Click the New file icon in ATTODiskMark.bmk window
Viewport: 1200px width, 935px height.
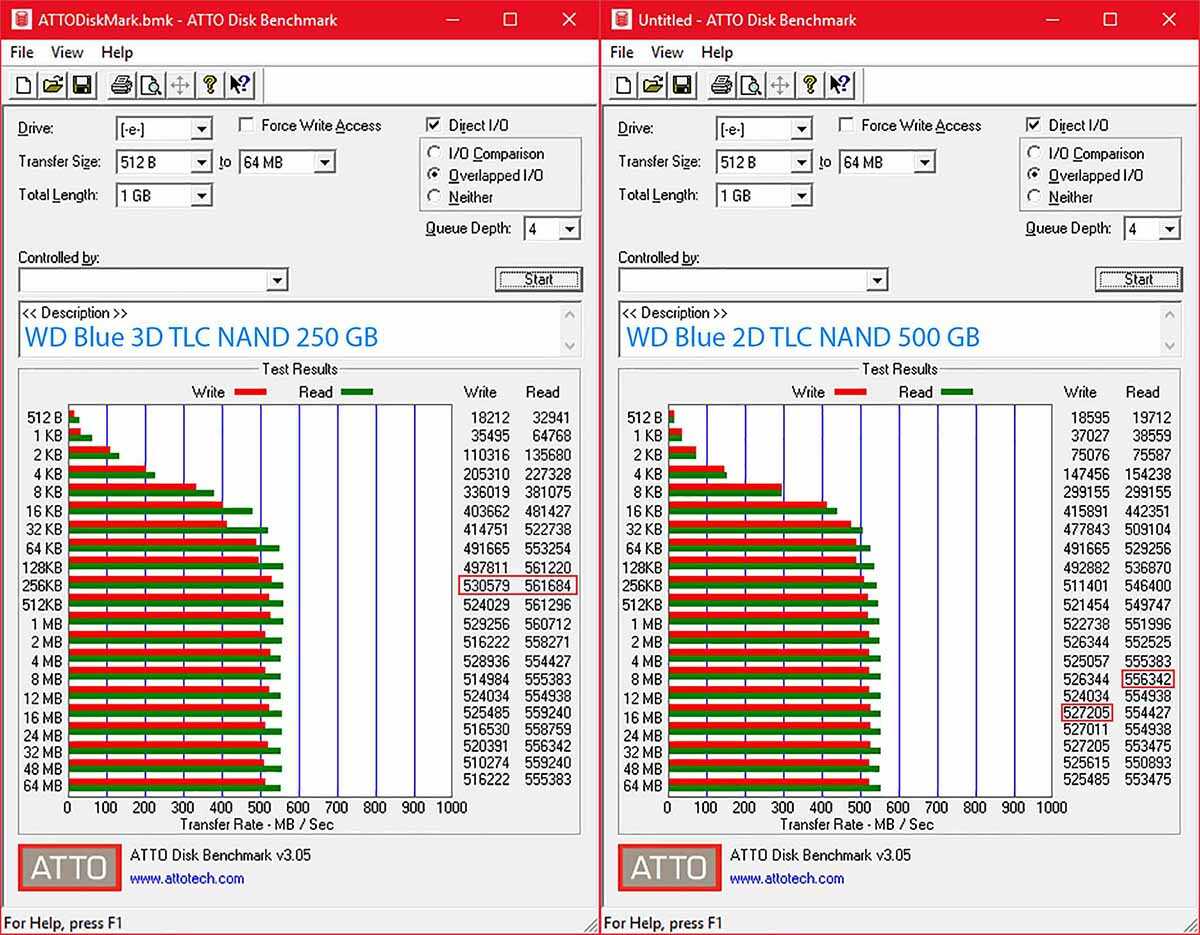(x=24, y=85)
